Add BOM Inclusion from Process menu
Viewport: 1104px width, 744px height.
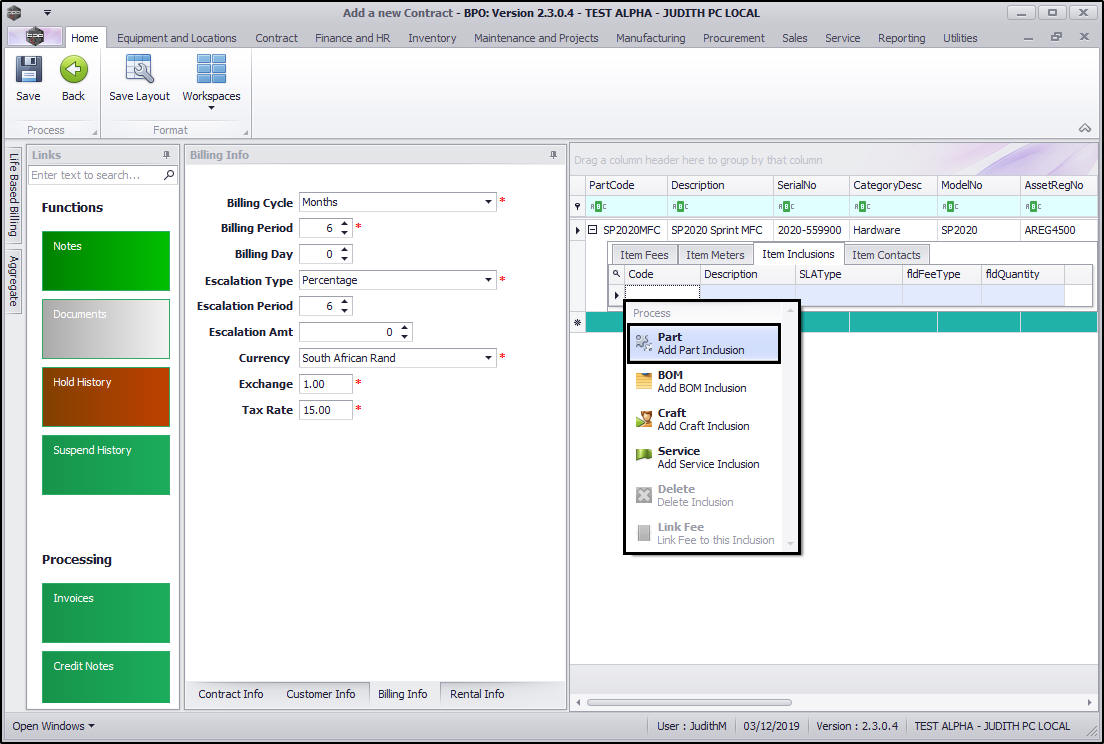point(704,382)
